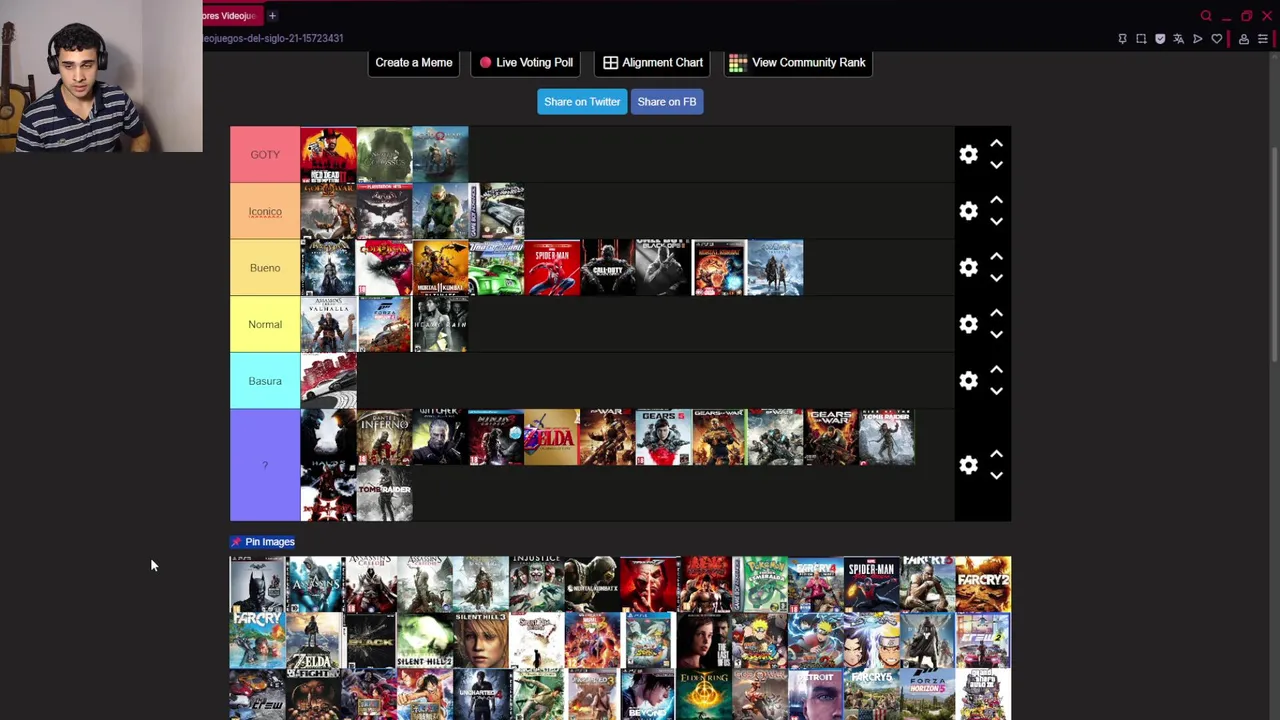The image size is (1280, 720).
Task: Select Uncharted 4 cover in pool
Action: tap(482, 696)
